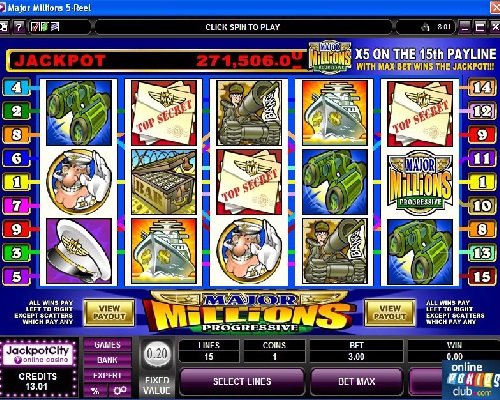Open left View Payout button
The image size is (500, 400).
(x=109, y=312)
